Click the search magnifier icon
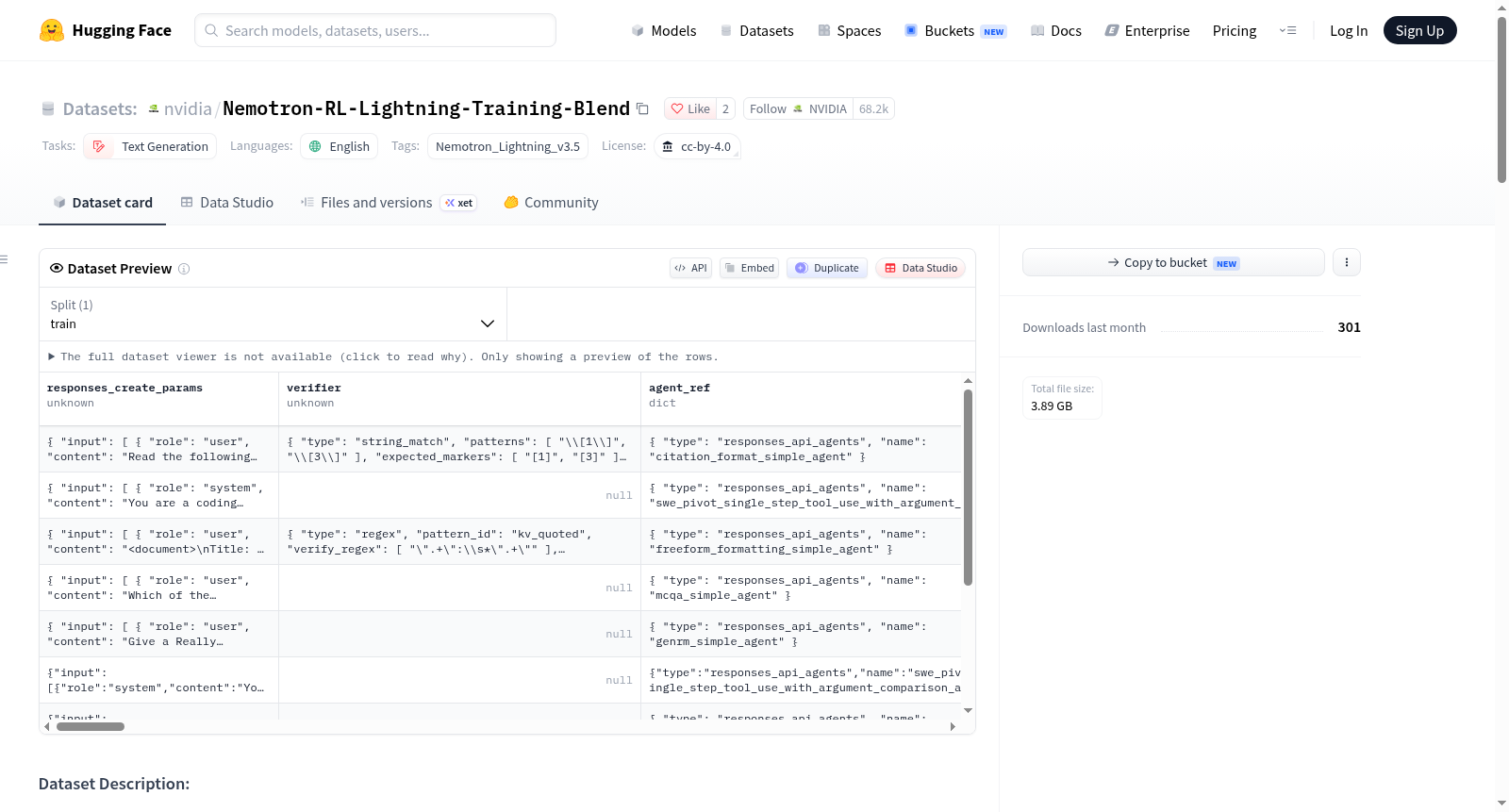1509x812 pixels. (211, 30)
